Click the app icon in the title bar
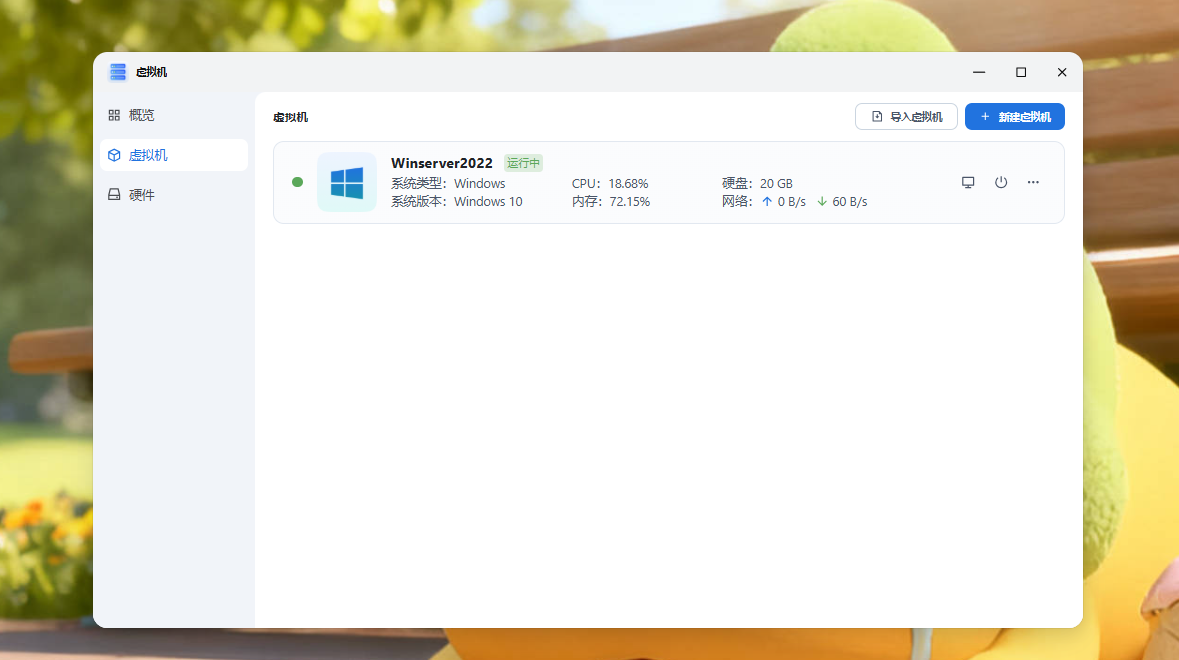Image resolution: width=1179 pixels, height=660 pixels. 117,71
